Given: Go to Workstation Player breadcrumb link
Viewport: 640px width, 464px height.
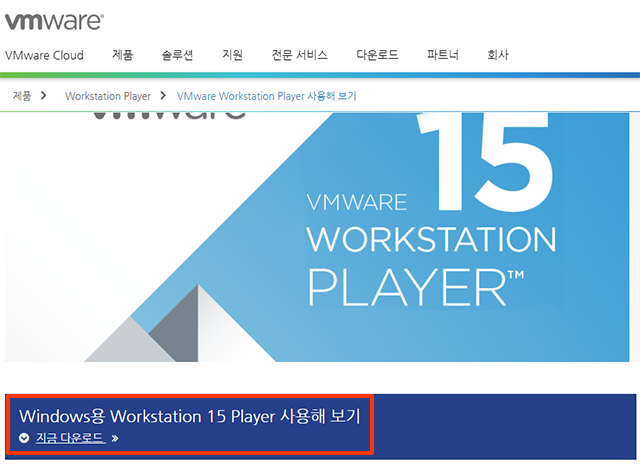Looking at the screenshot, I should tap(108, 96).
